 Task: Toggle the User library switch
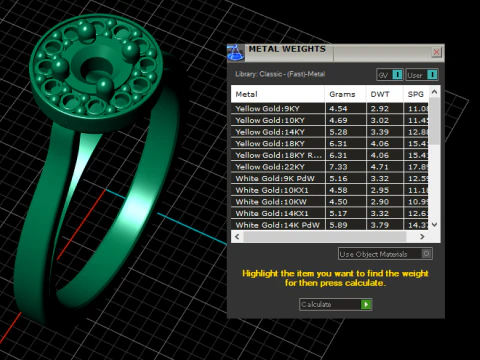(422, 75)
